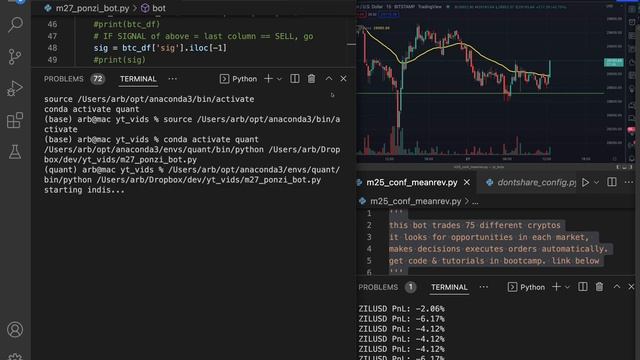
Task: Open the Run and Debug view
Action: point(15,88)
